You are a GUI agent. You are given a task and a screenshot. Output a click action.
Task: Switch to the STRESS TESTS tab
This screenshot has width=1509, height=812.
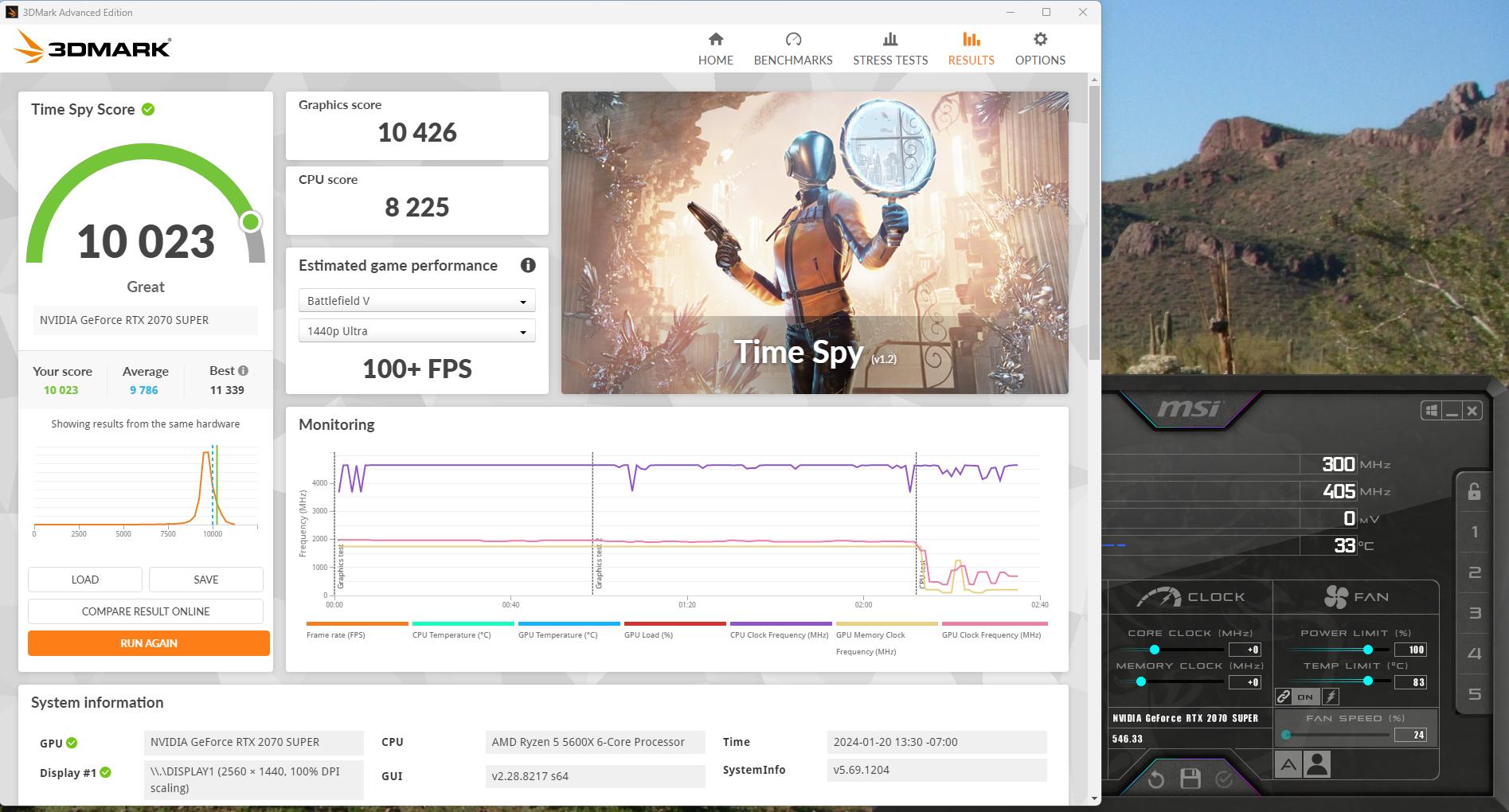[x=890, y=49]
